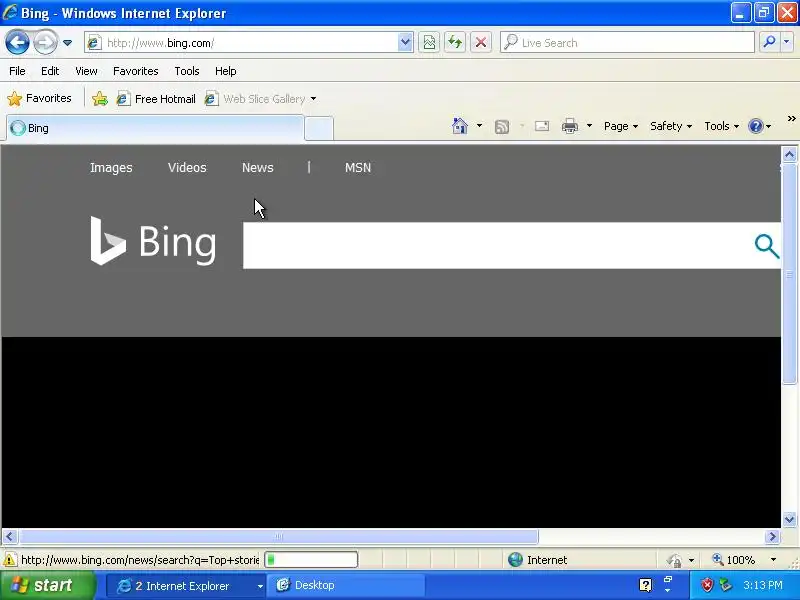
Task: Open Bing Videos link
Action: [187, 167]
